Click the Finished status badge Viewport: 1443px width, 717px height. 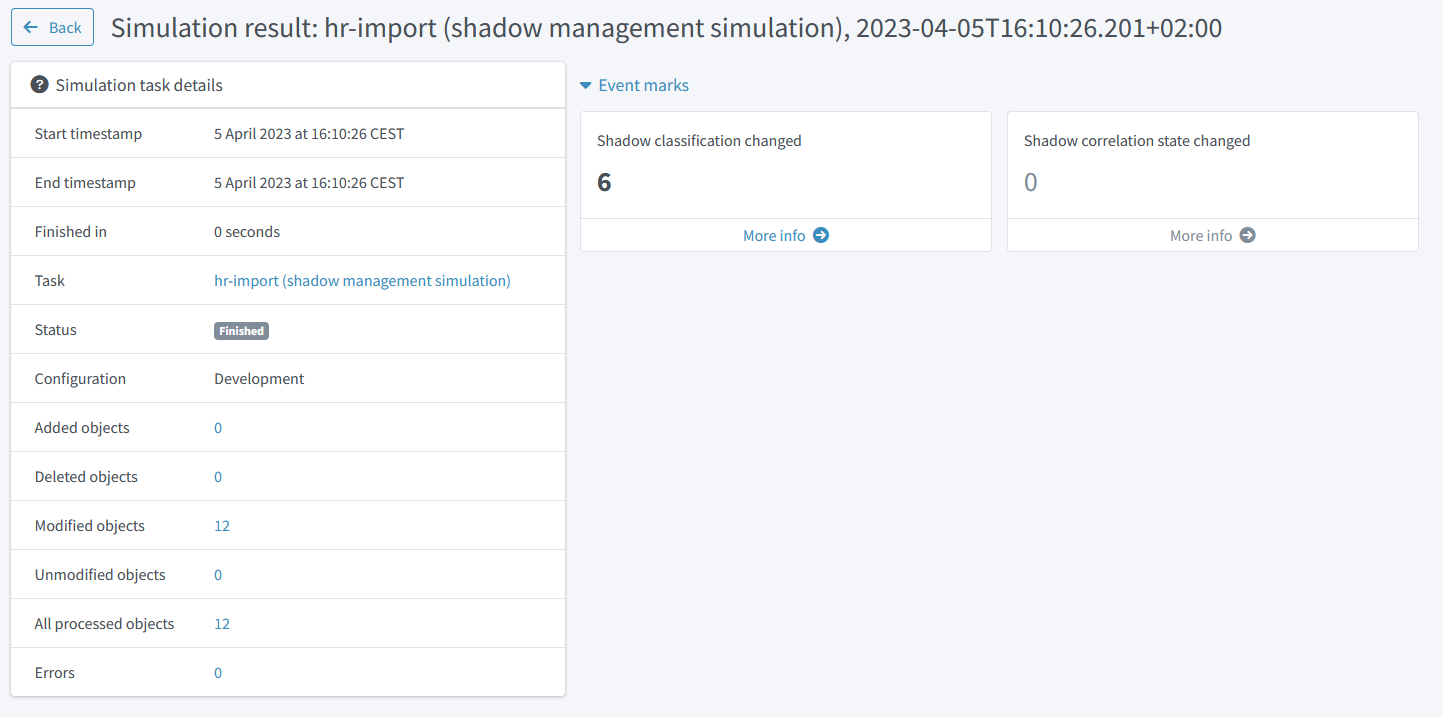[x=241, y=330]
